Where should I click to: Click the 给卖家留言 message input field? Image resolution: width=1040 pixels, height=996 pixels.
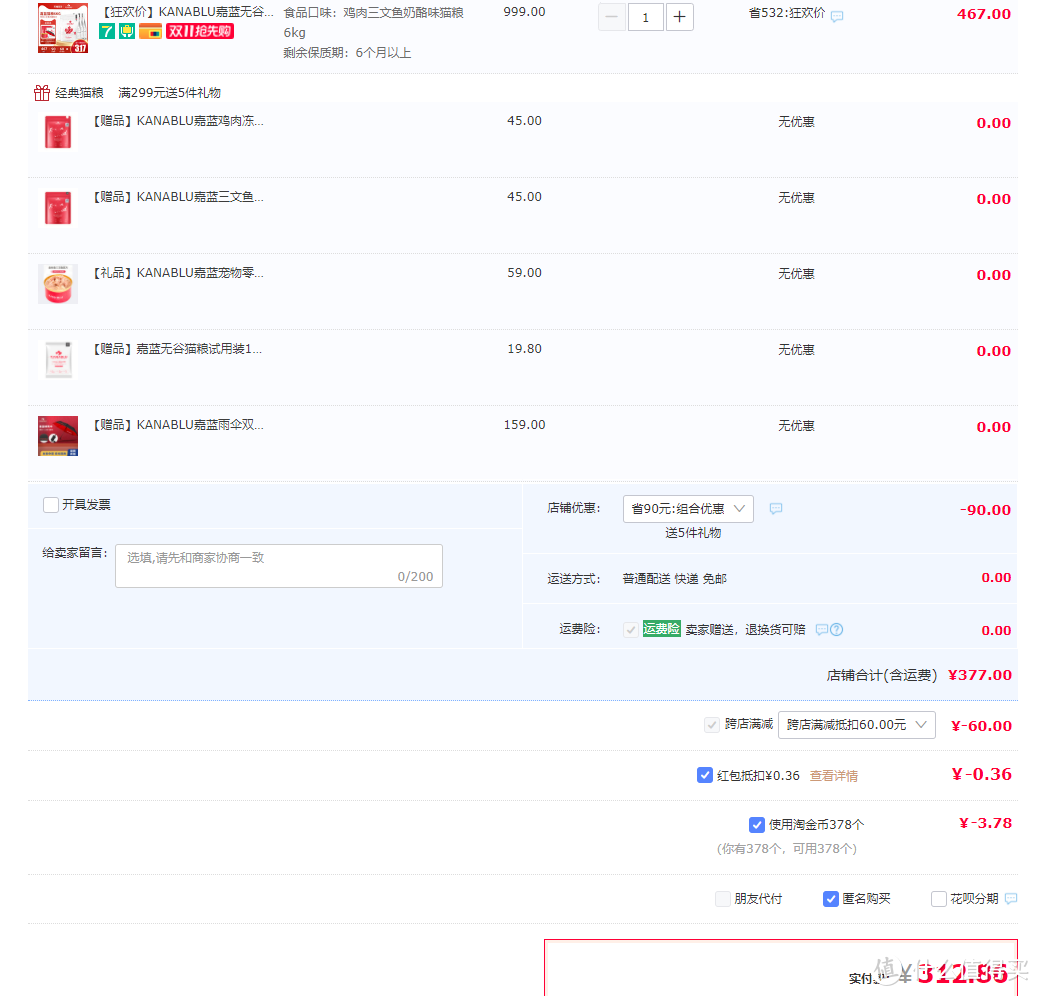coord(278,566)
